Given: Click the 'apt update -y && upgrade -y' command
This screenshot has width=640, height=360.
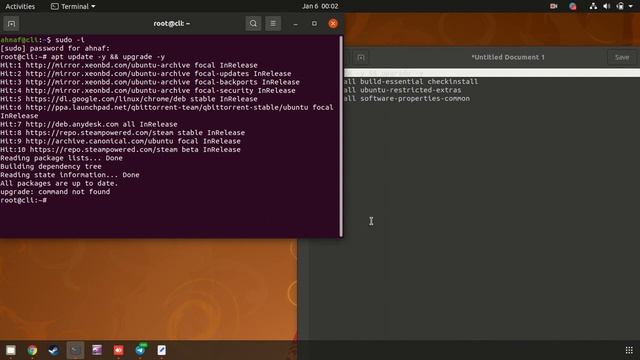Looking at the screenshot, I should point(108,57).
